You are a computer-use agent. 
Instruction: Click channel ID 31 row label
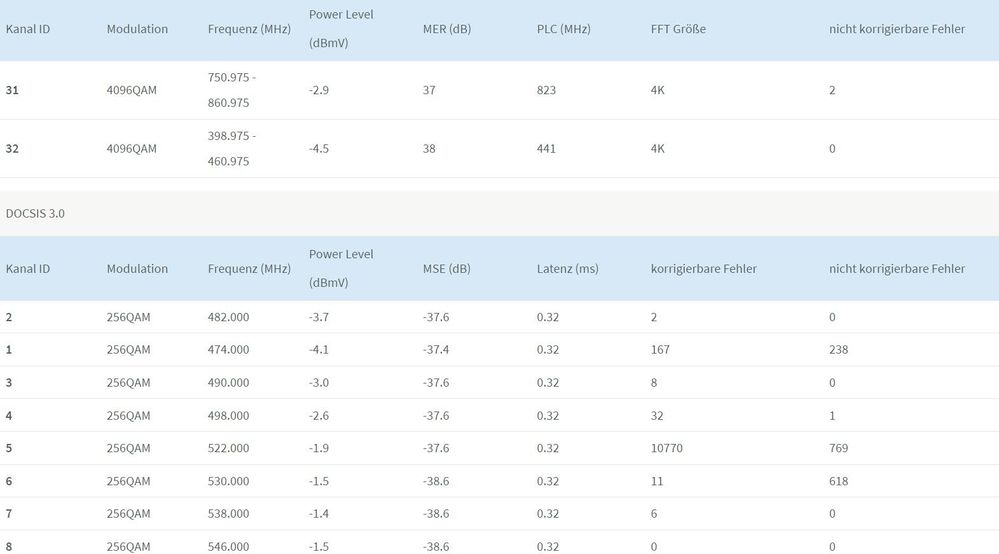click(12, 90)
